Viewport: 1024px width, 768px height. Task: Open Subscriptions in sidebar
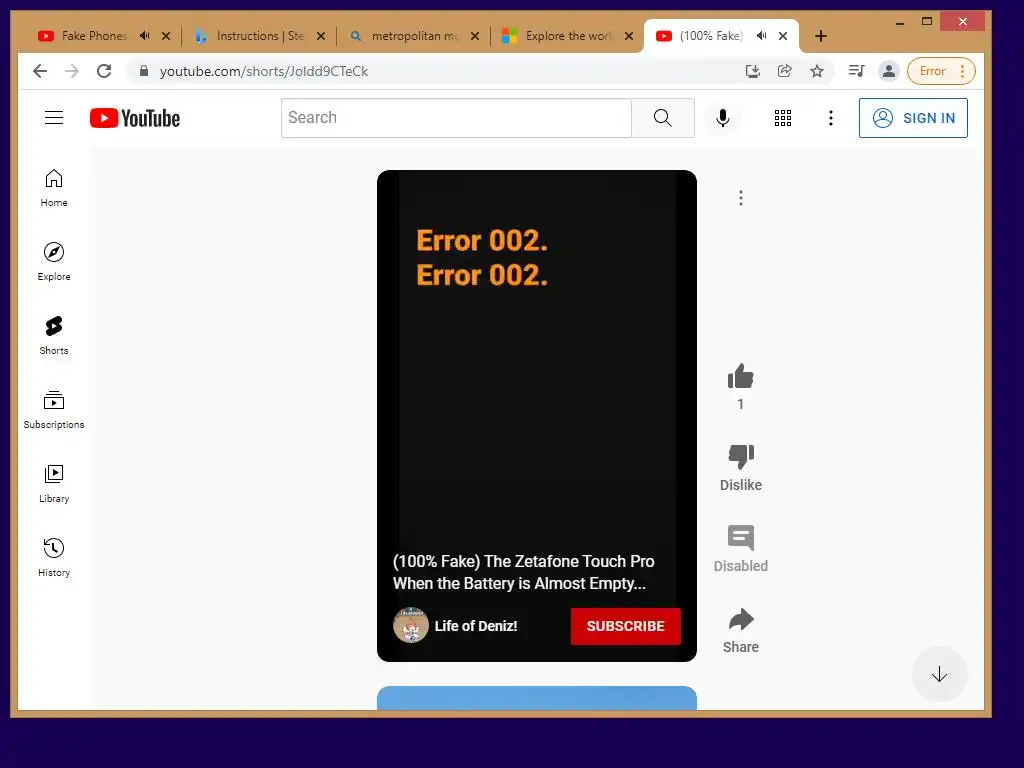[x=54, y=409]
